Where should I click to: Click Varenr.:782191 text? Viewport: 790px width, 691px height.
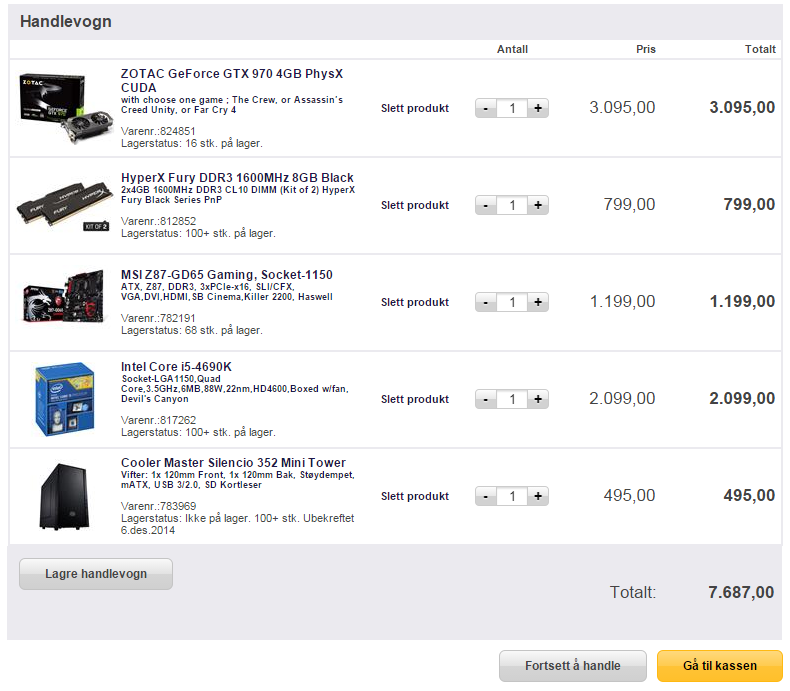point(158,319)
